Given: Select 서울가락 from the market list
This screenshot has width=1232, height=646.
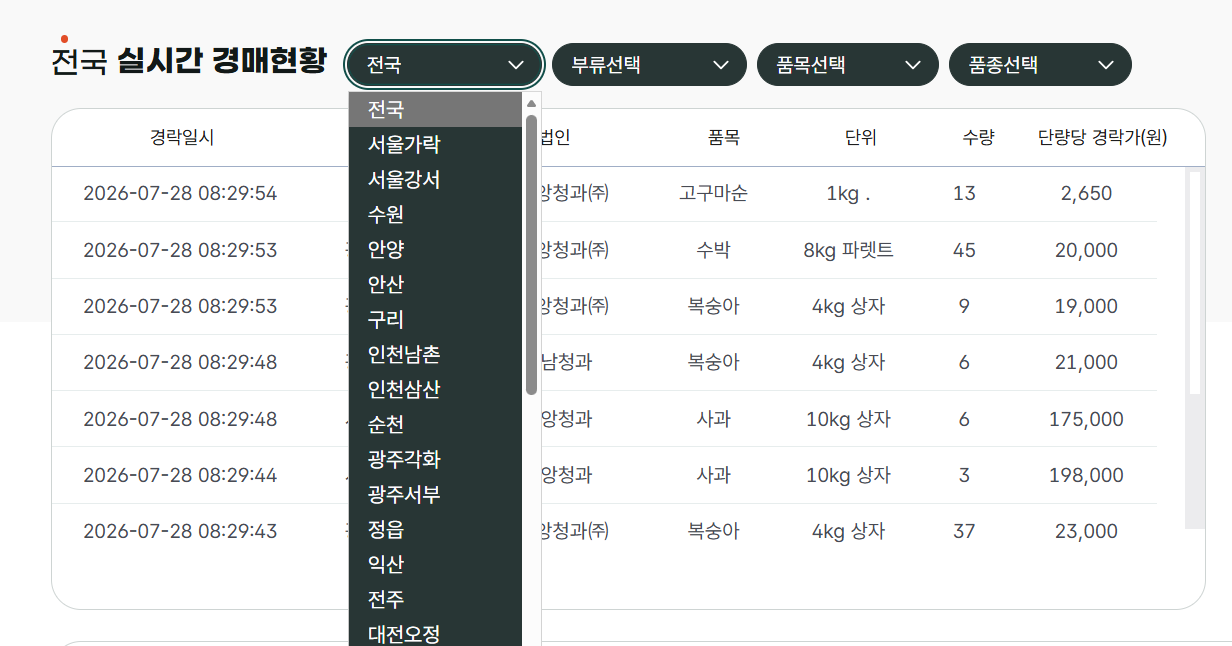Looking at the screenshot, I should tap(435, 145).
